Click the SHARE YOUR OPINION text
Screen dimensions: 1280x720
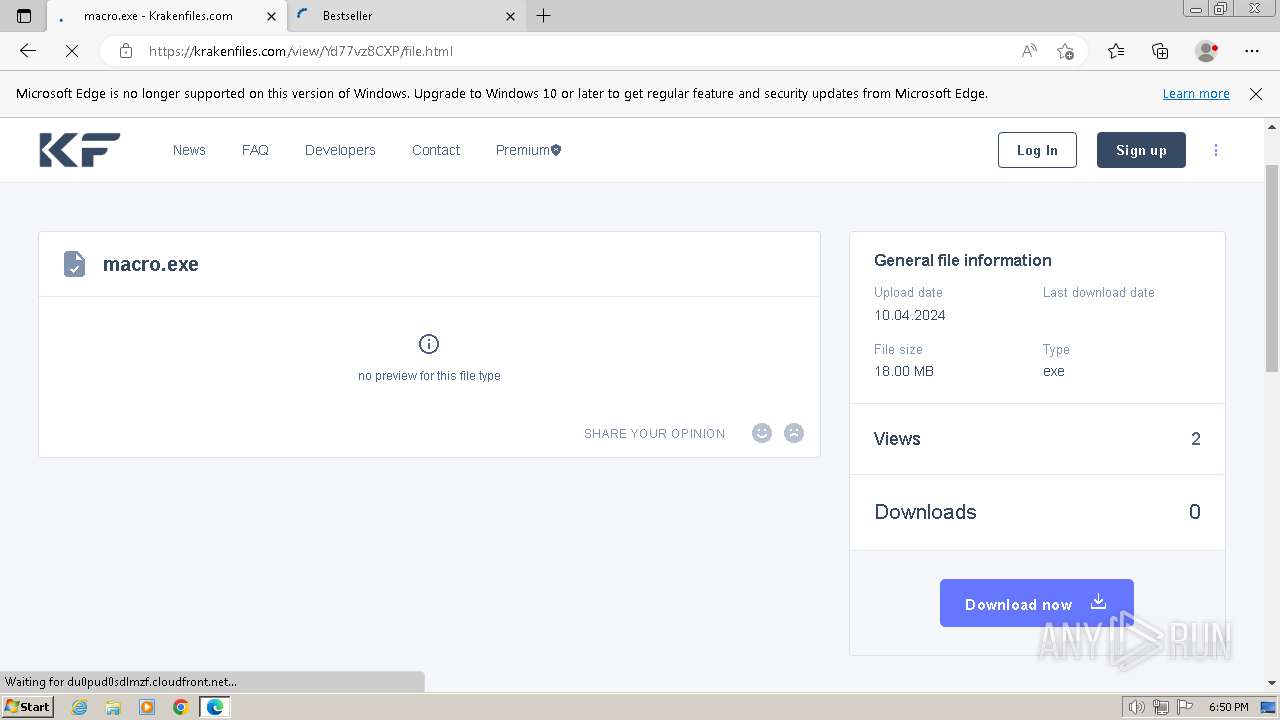click(x=655, y=434)
